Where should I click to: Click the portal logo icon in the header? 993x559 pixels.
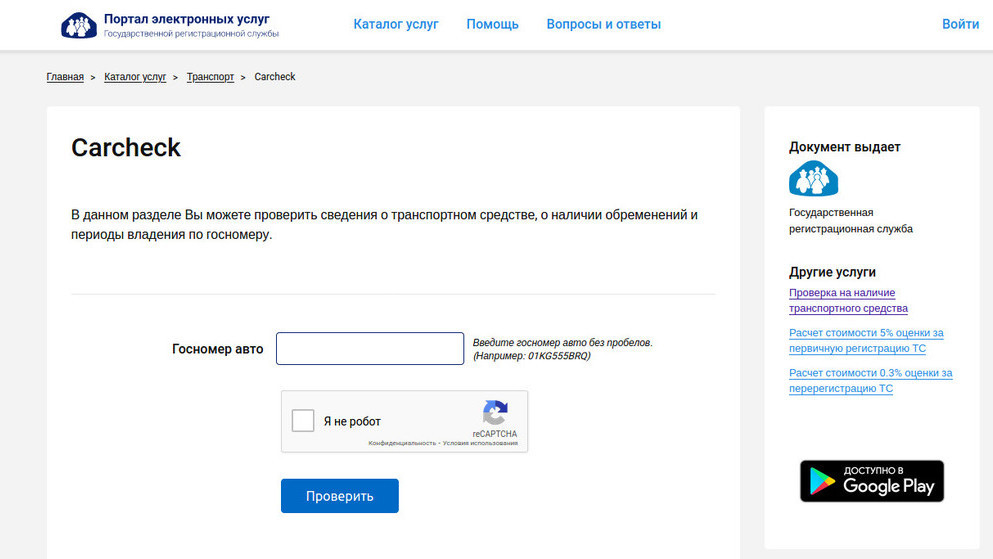point(79,25)
